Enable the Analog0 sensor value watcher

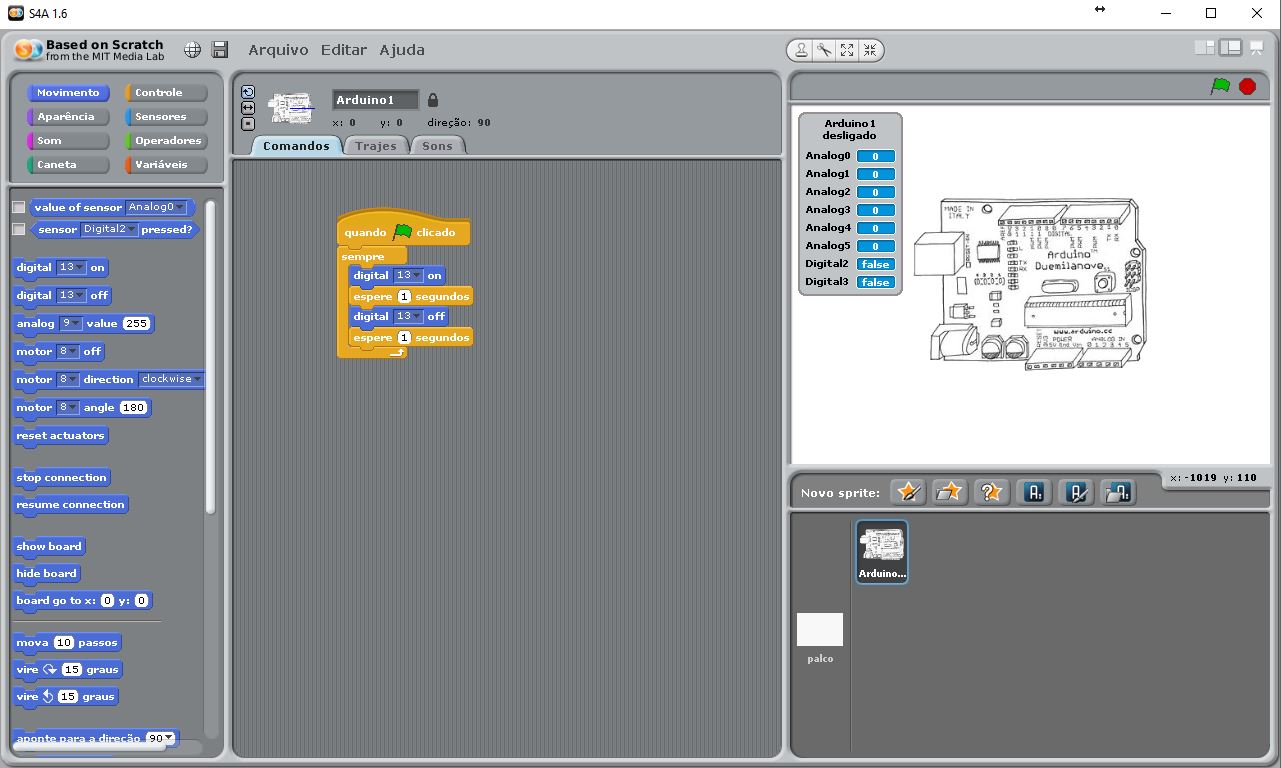pos(17,207)
